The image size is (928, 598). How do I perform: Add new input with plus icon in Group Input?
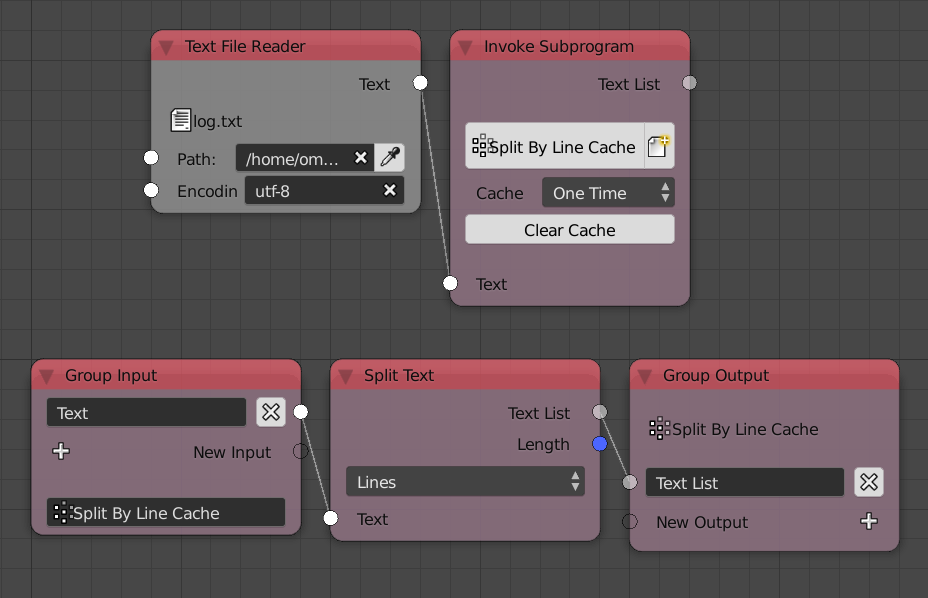pos(61,451)
